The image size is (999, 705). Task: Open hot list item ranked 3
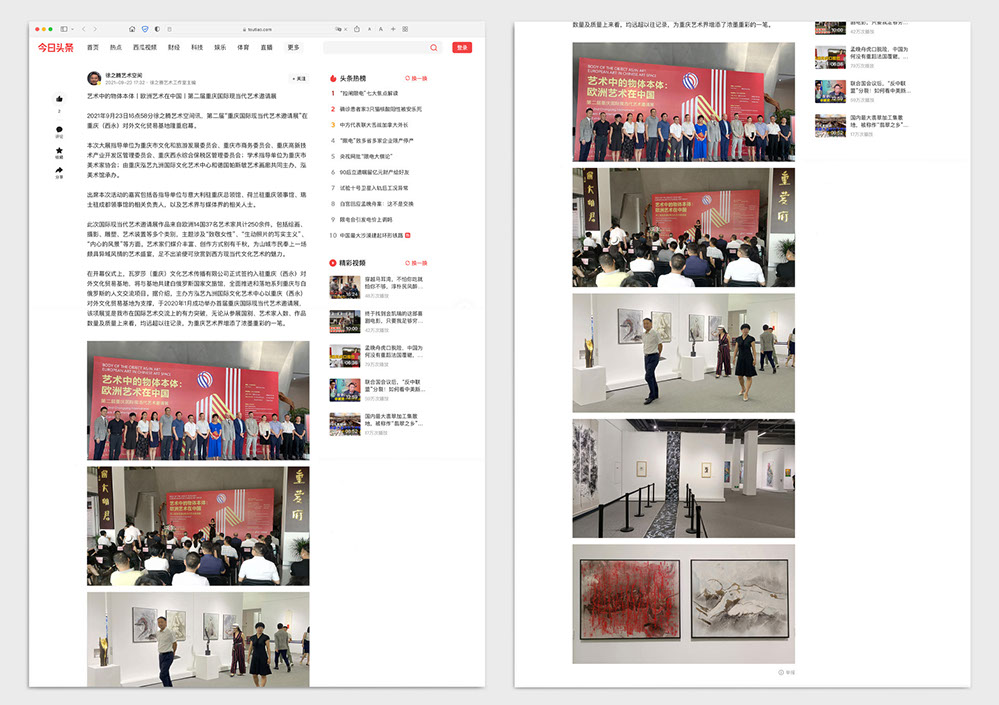pos(369,125)
